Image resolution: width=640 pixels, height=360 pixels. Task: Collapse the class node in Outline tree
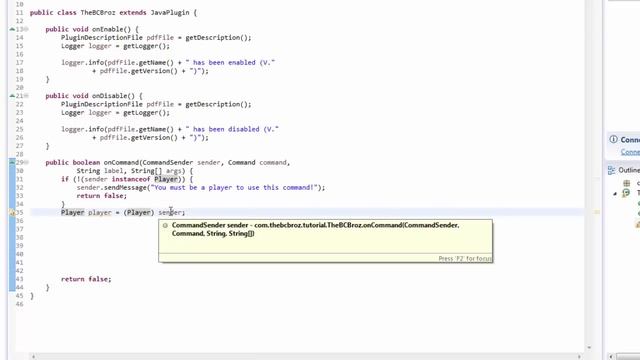tap(615, 193)
